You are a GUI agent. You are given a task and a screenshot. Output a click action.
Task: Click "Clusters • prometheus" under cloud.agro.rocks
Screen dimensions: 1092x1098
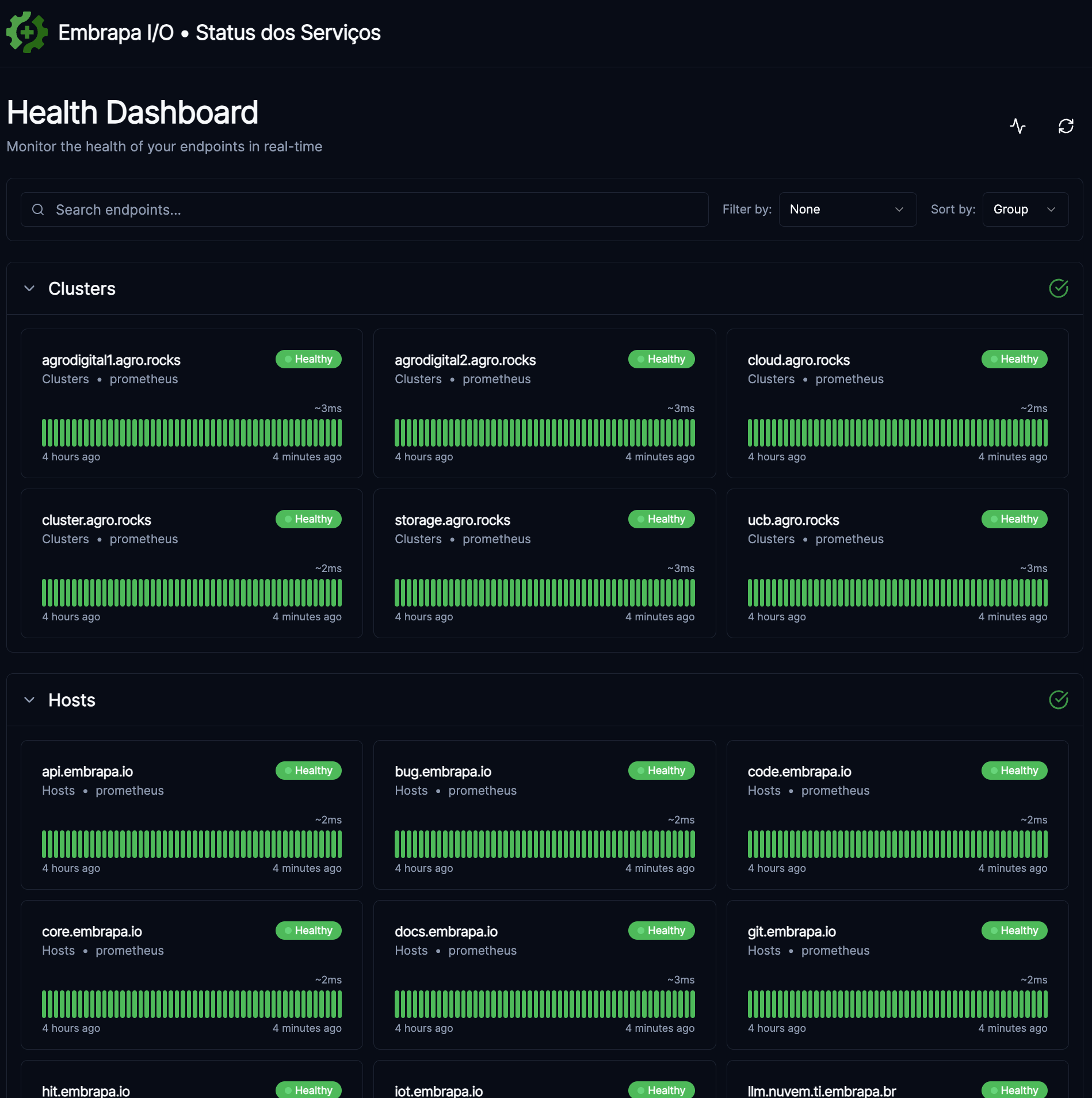(815, 379)
